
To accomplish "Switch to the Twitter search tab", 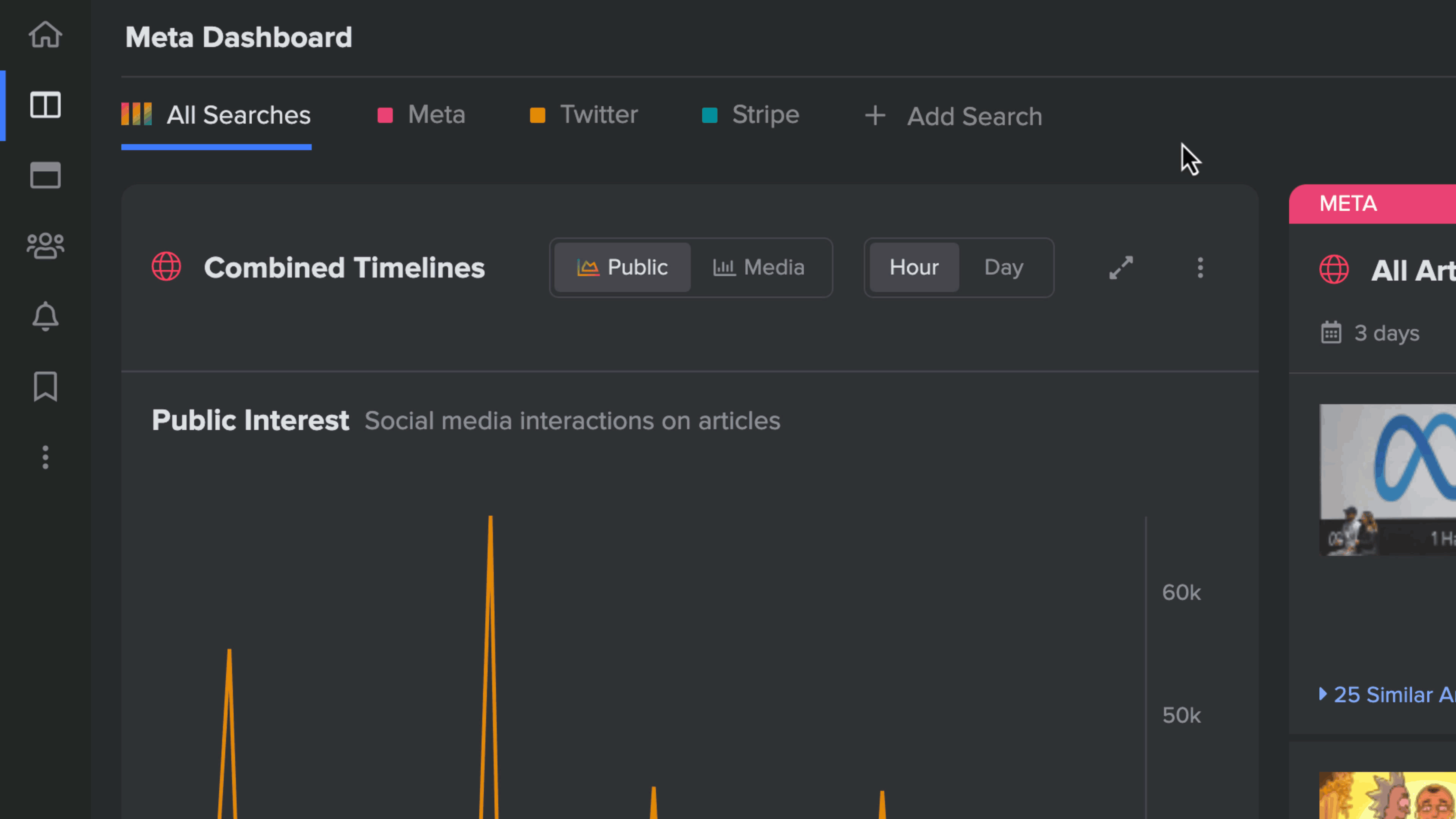I will click(584, 115).
